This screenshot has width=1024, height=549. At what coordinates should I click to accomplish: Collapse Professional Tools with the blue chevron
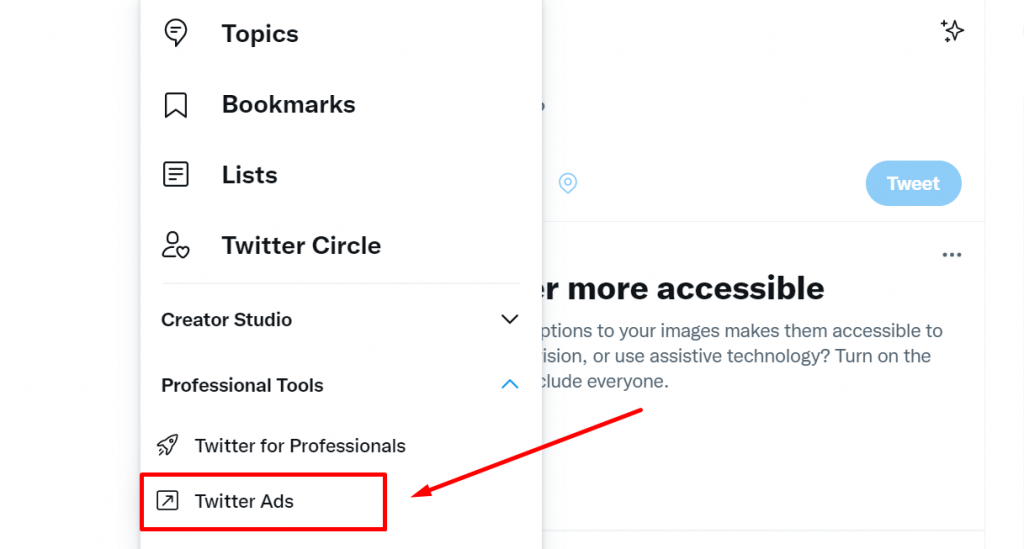509,384
